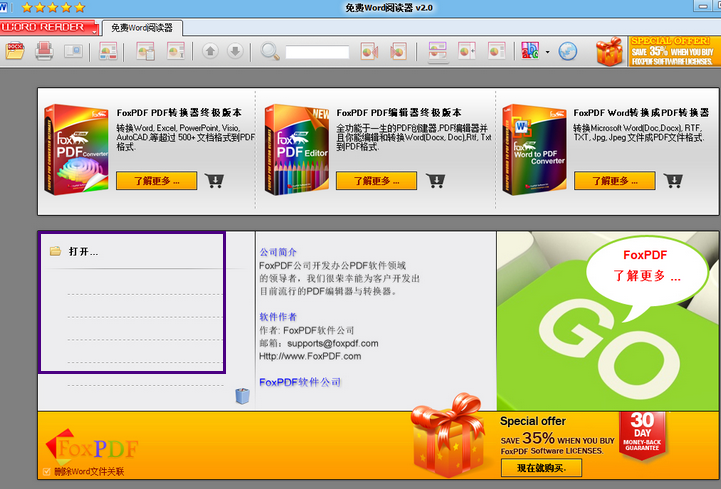This screenshot has width=721, height=489.
Task: Click the printer icon to print
Action: pyautogui.click(x=45, y=51)
